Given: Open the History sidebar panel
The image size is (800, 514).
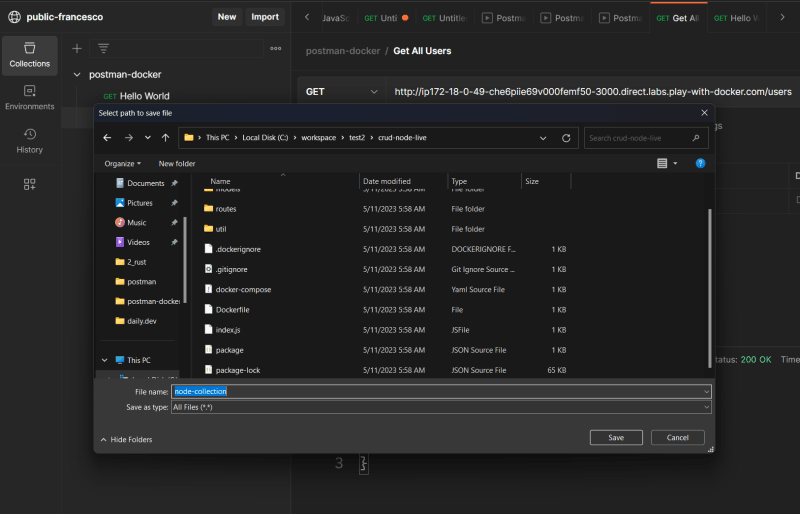Looking at the screenshot, I should [29, 140].
